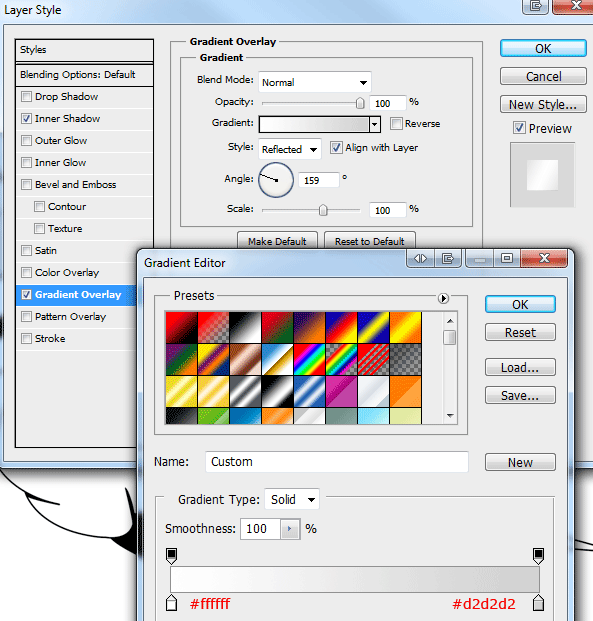Enable the Drop Shadow checkbox
593x621 pixels.
[x=27, y=97]
